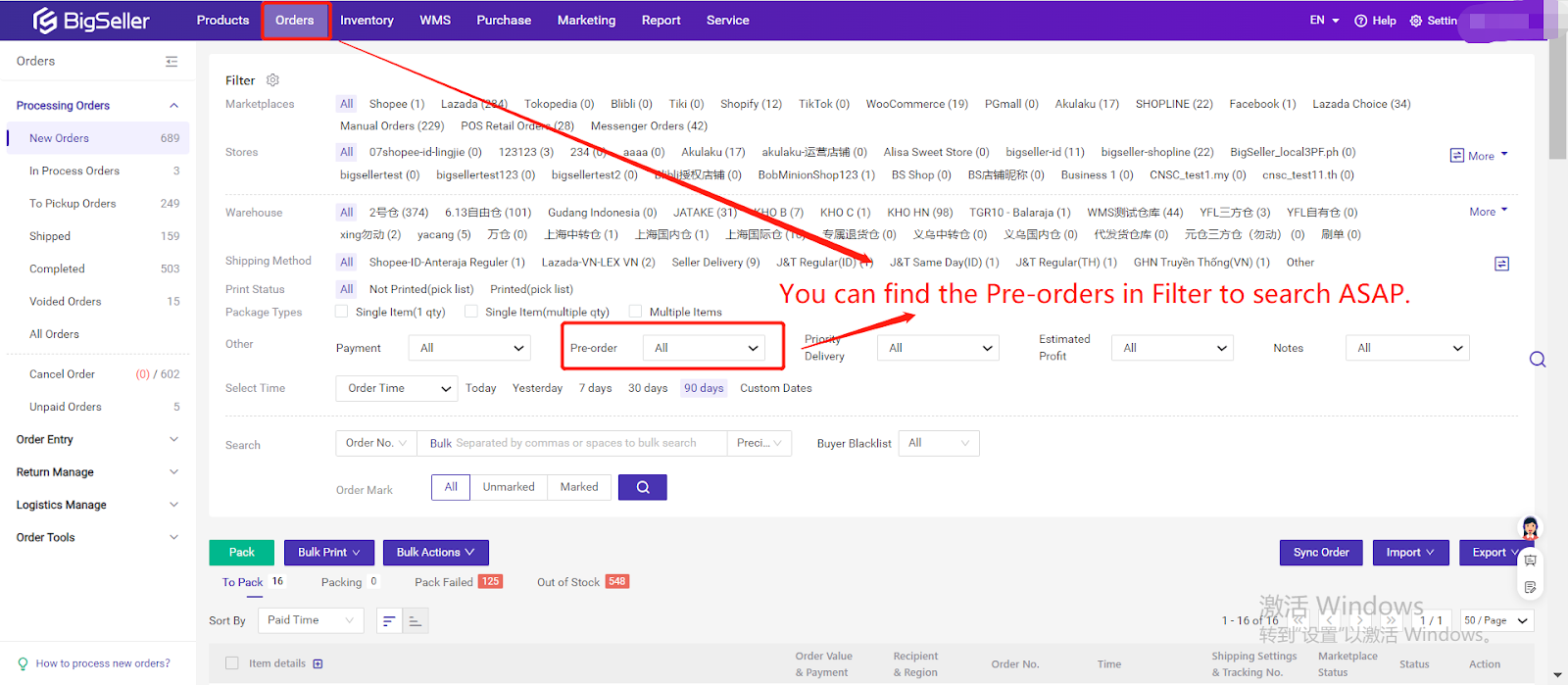Viewport: 1568px width, 685px height.
Task: Open Filter settings gear icon
Action: click(x=273, y=80)
